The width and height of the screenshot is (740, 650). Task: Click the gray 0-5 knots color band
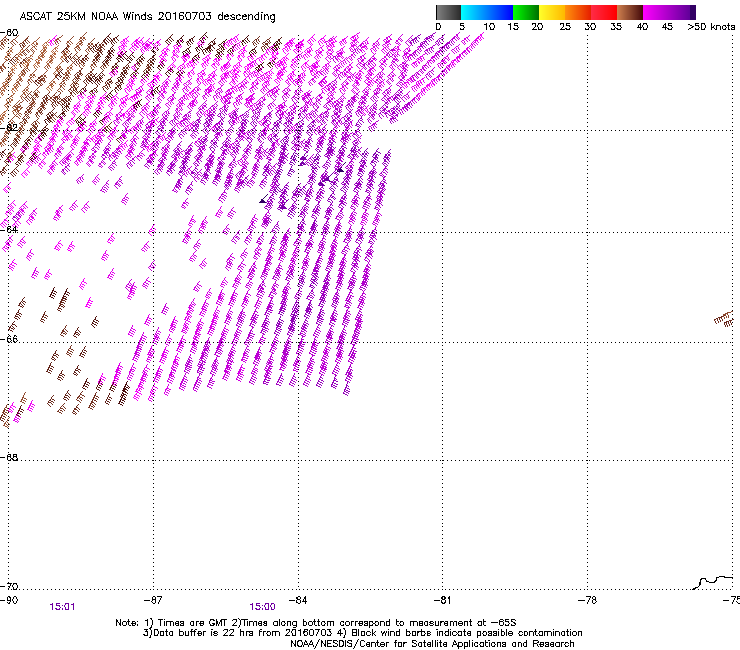click(x=448, y=12)
